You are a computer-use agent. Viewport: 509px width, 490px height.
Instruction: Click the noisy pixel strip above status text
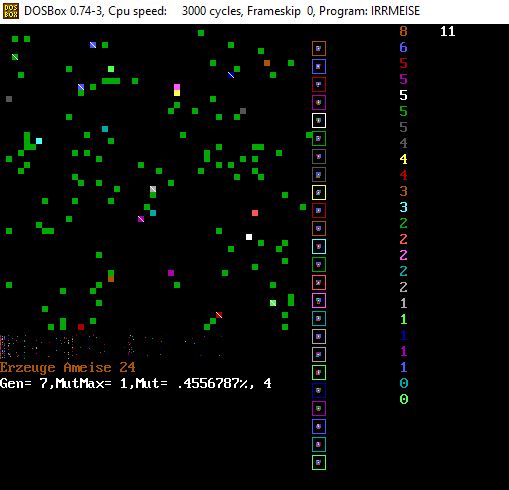[112, 347]
